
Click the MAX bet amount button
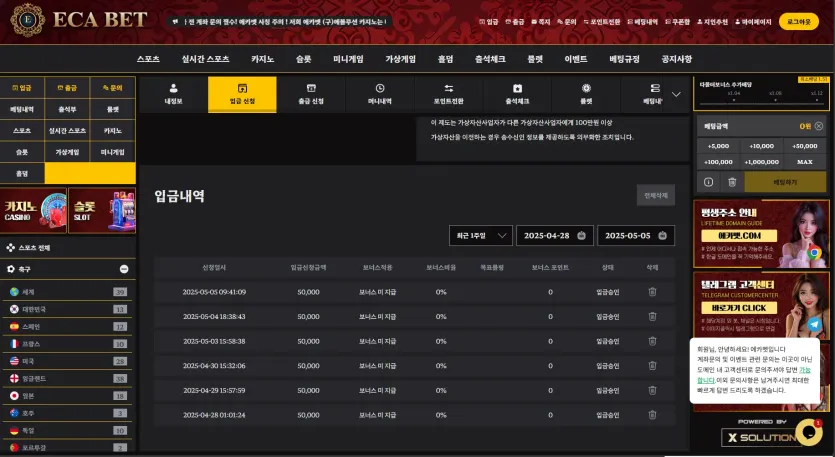[x=805, y=162]
